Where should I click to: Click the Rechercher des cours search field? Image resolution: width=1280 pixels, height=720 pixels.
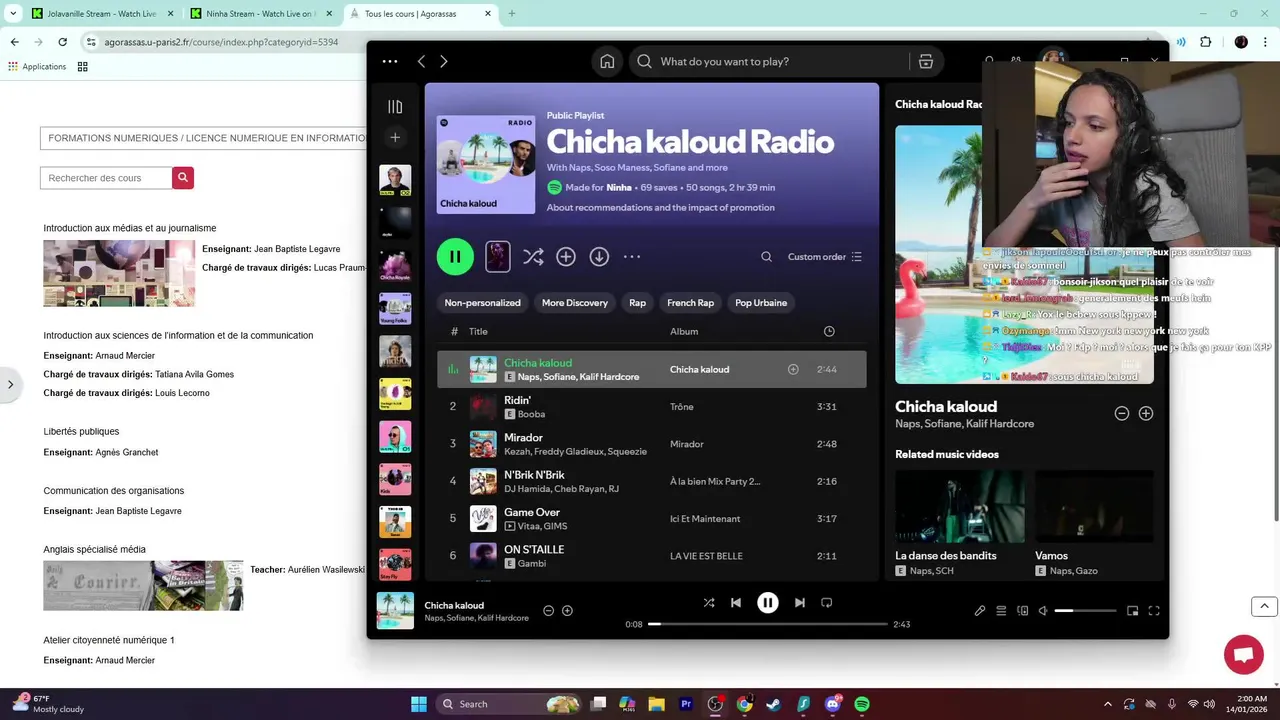tap(106, 178)
